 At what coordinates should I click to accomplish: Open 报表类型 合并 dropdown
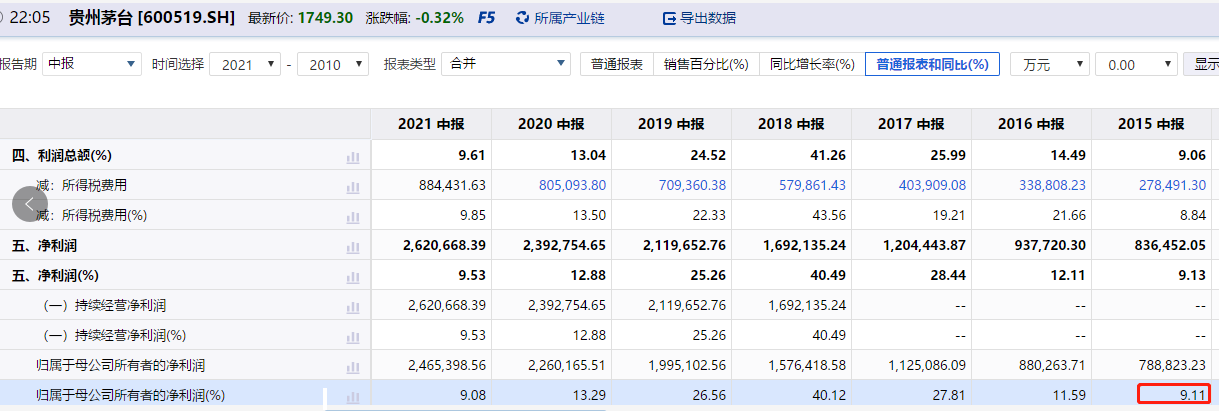pyautogui.click(x=506, y=64)
